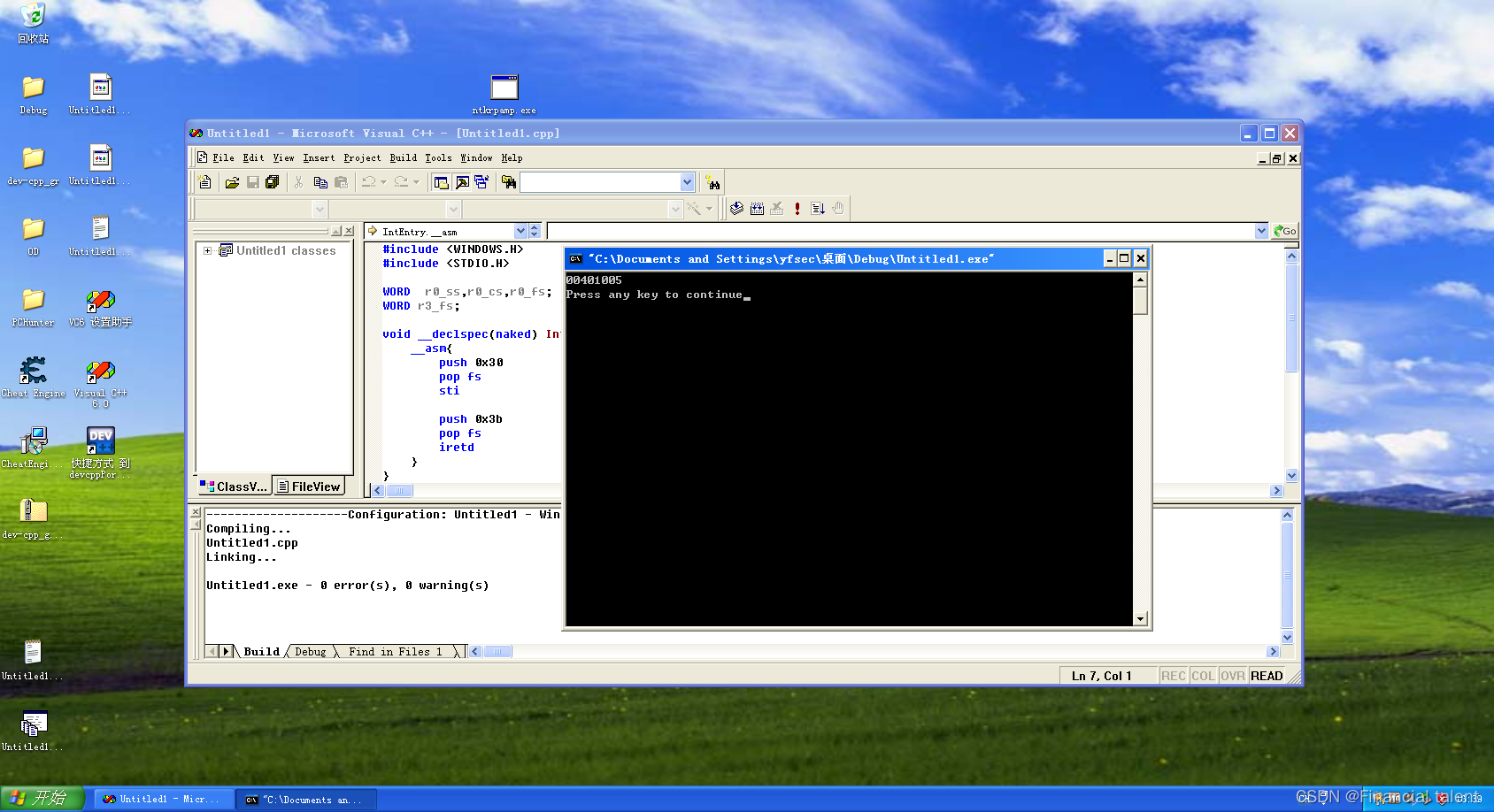Click the Open file toolbar icon
The width and height of the screenshot is (1494, 812).
tap(232, 182)
